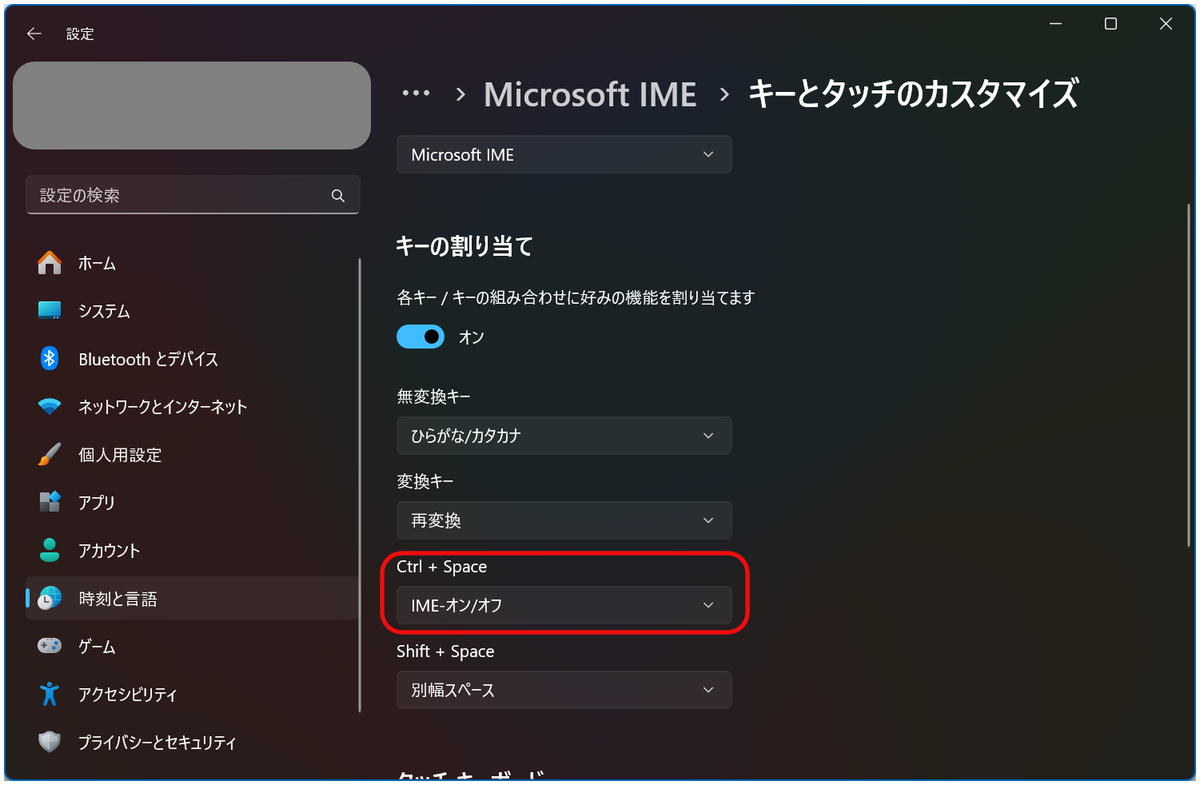Open the Shift + Space dropdown showing 別幅スペース
The image size is (1200, 785).
[x=564, y=690]
